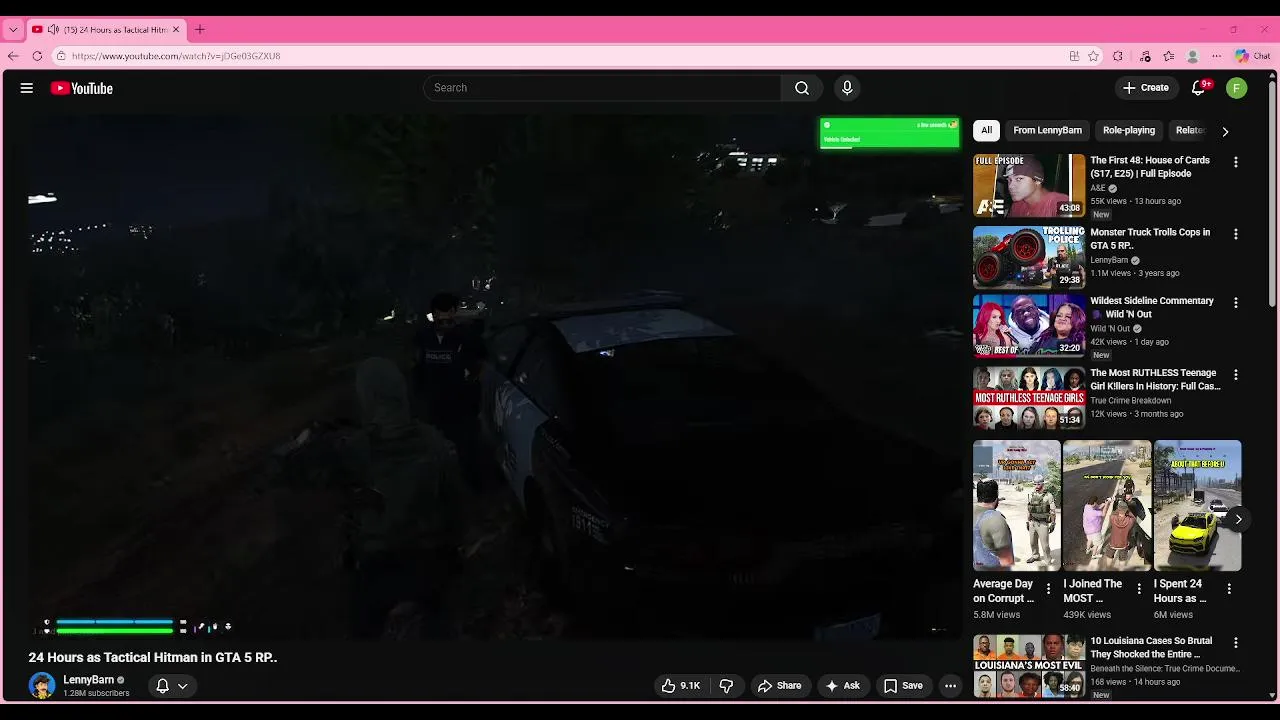This screenshot has height=720, width=1280.
Task: Open options for 10 Louisiana Cases video
Action: point(1236,643)
